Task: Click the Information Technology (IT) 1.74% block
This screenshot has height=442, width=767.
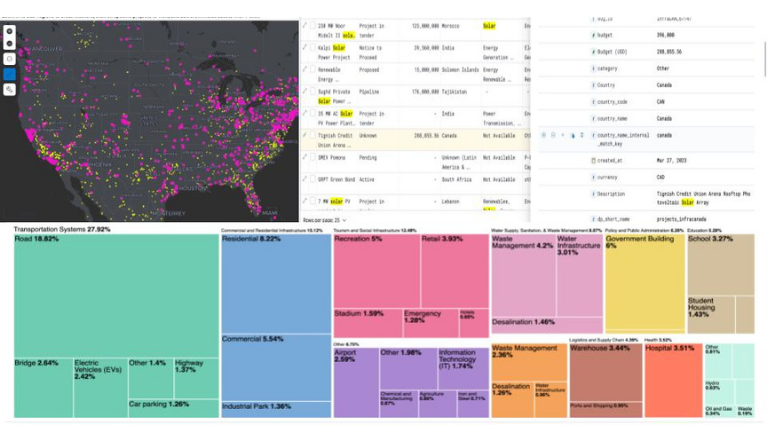Action: pyautogui.click(x=463, y=369)
